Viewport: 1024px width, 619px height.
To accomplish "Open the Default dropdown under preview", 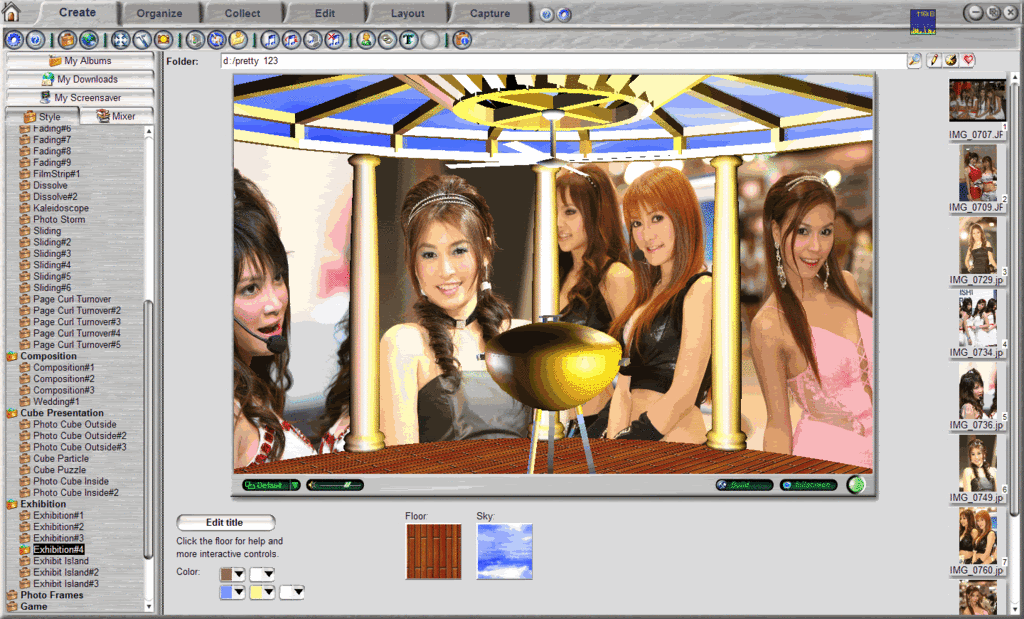I will 271,485.
